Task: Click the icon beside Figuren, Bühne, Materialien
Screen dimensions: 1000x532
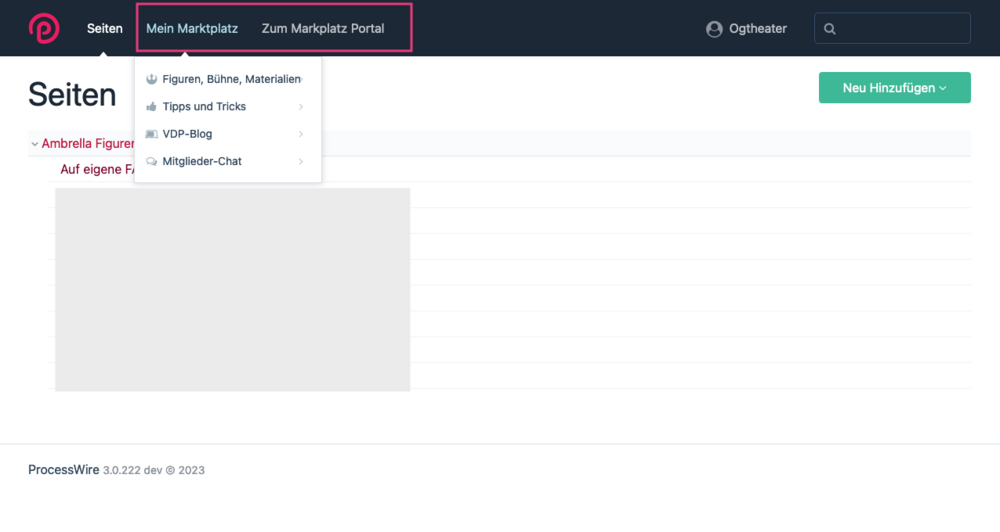Action: tap(152, 79)
